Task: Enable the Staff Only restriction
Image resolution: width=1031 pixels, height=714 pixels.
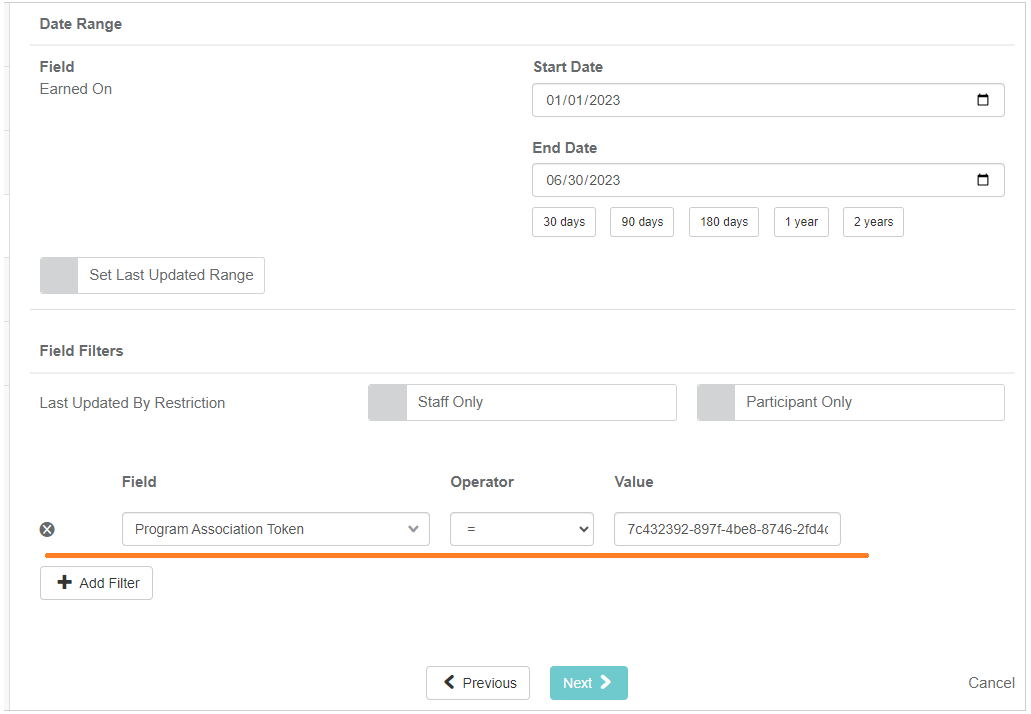Action: click(x=388, y=402)
